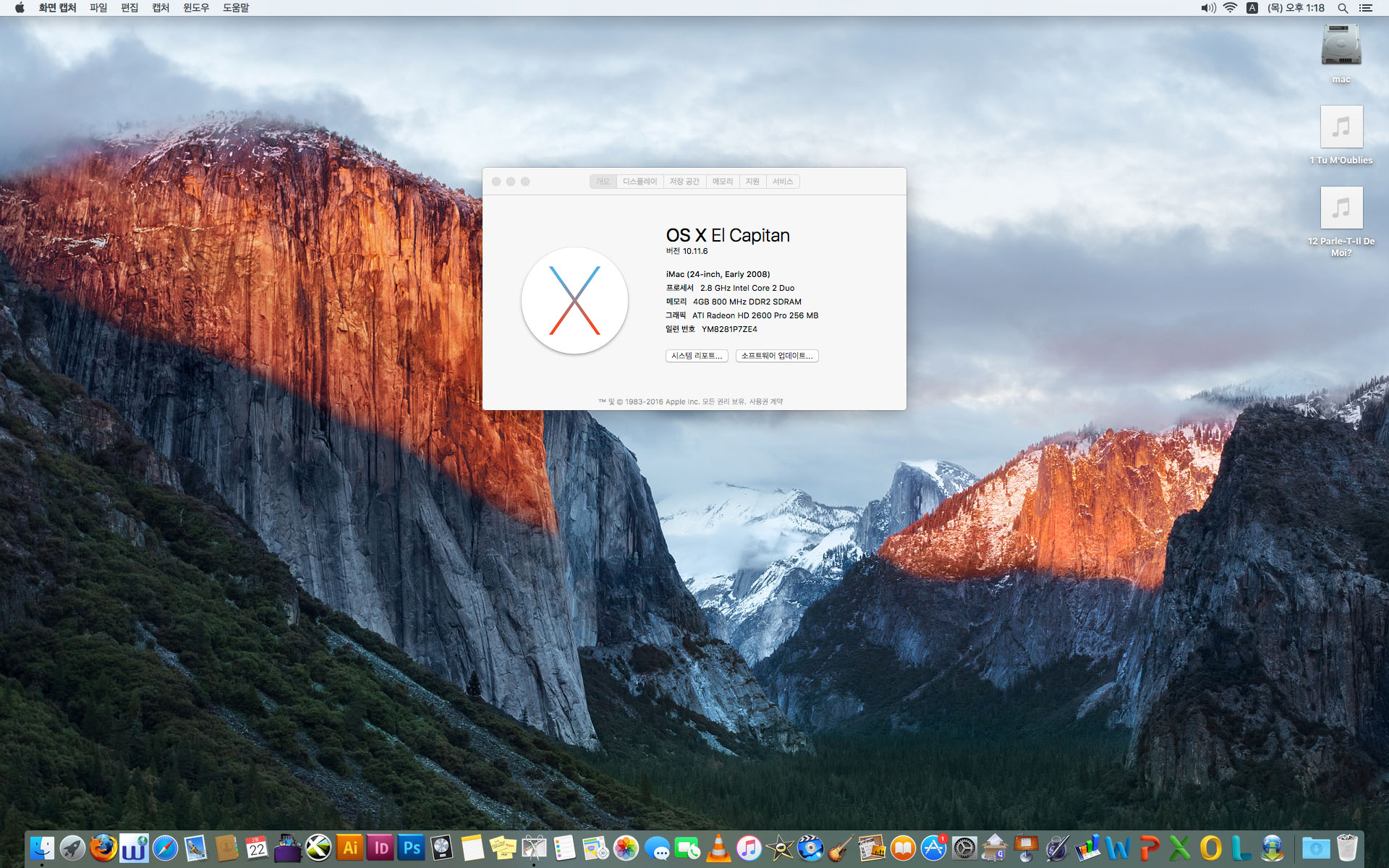Open Notification Center list icon
This screenshot has height=868, width=1389.
(1366, 8)
